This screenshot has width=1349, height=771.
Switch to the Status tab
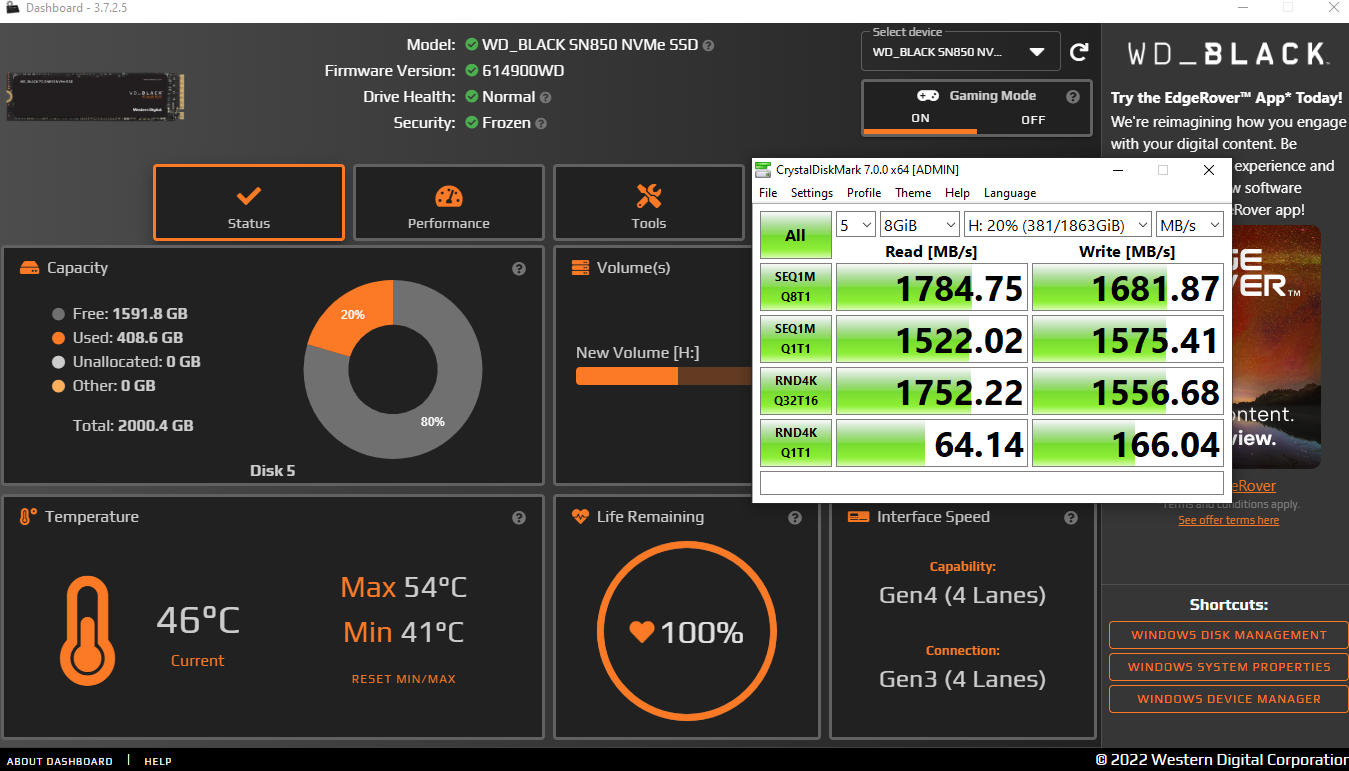pyautogui.click(x=249, y=203)
